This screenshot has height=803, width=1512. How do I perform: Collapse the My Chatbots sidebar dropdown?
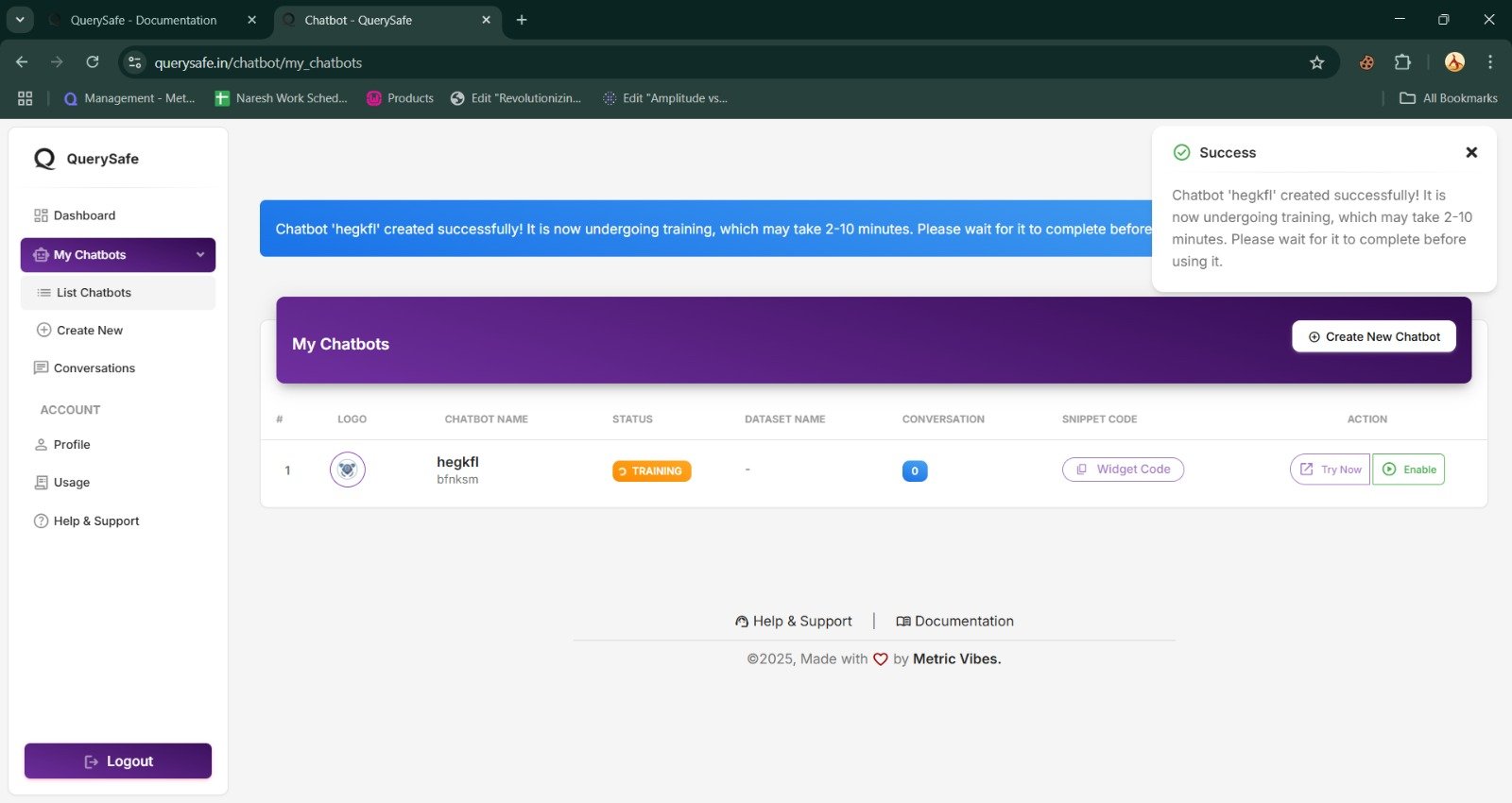(x=199, y=255)
